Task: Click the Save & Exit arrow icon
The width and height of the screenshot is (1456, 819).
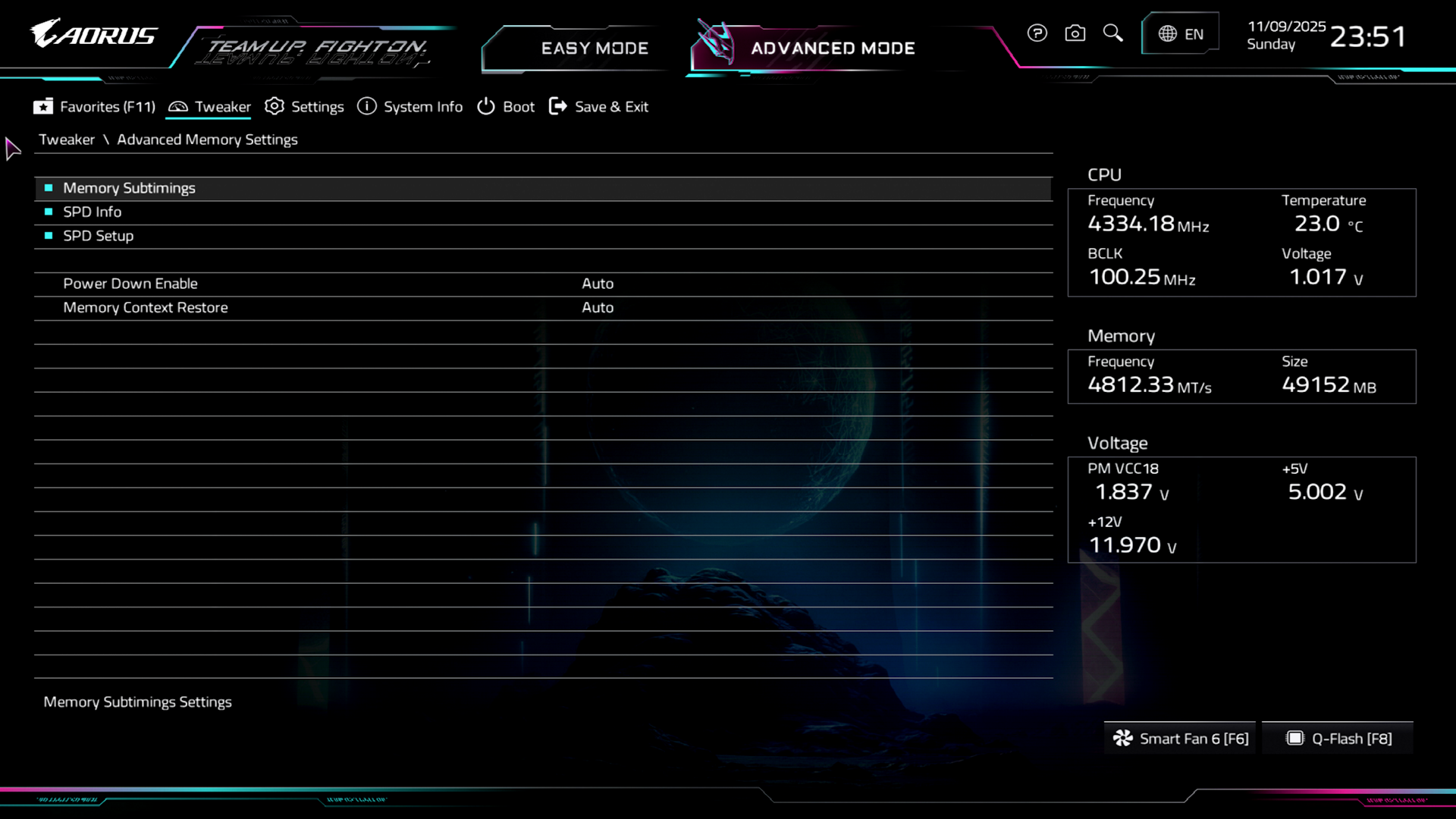Action: point(558,107)
